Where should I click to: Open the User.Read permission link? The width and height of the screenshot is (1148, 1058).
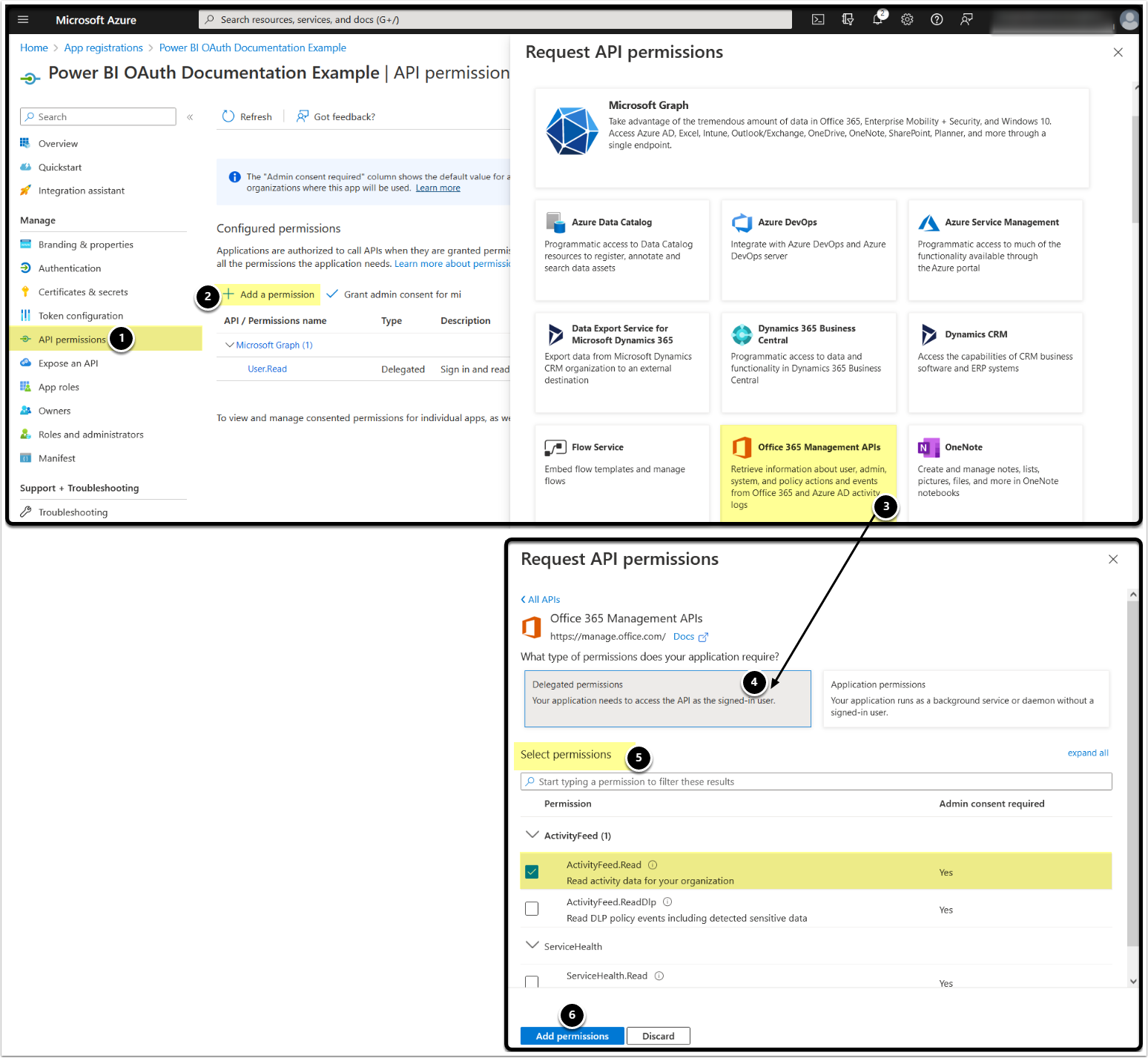[x=267, y=369]
